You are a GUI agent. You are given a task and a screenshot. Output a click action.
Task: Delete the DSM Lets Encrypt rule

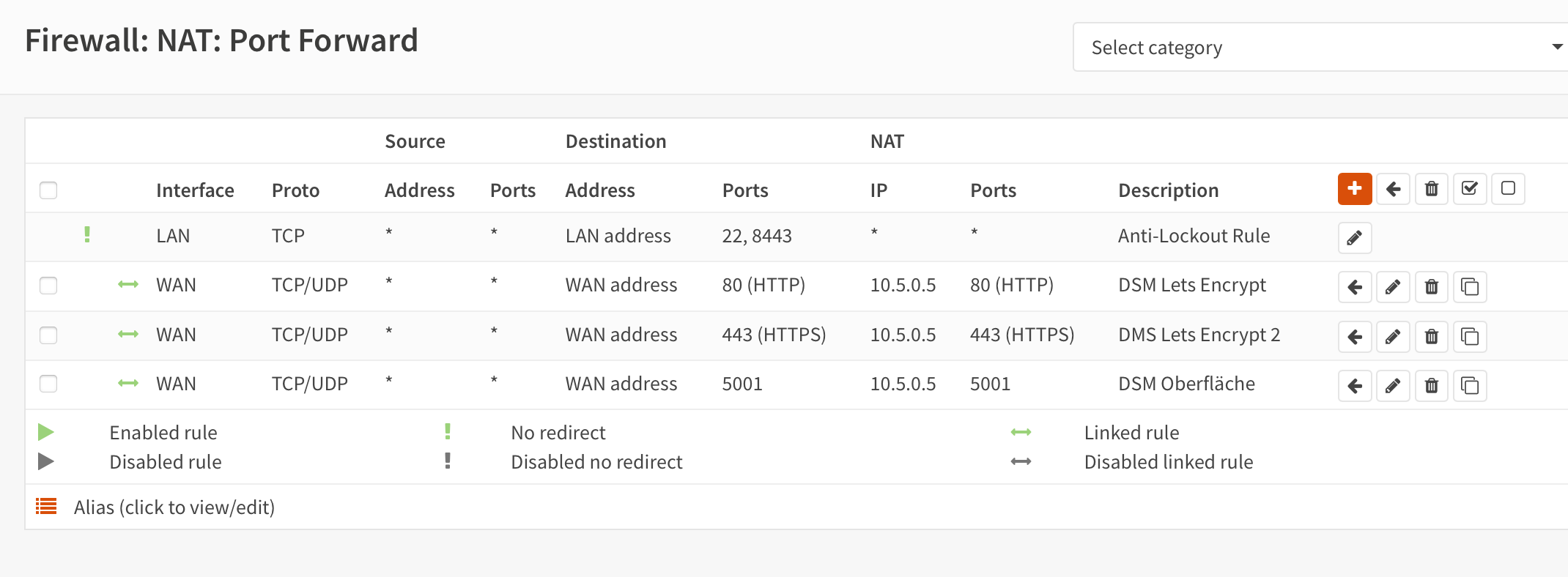pyautogui.click(x=1431, y=287)
